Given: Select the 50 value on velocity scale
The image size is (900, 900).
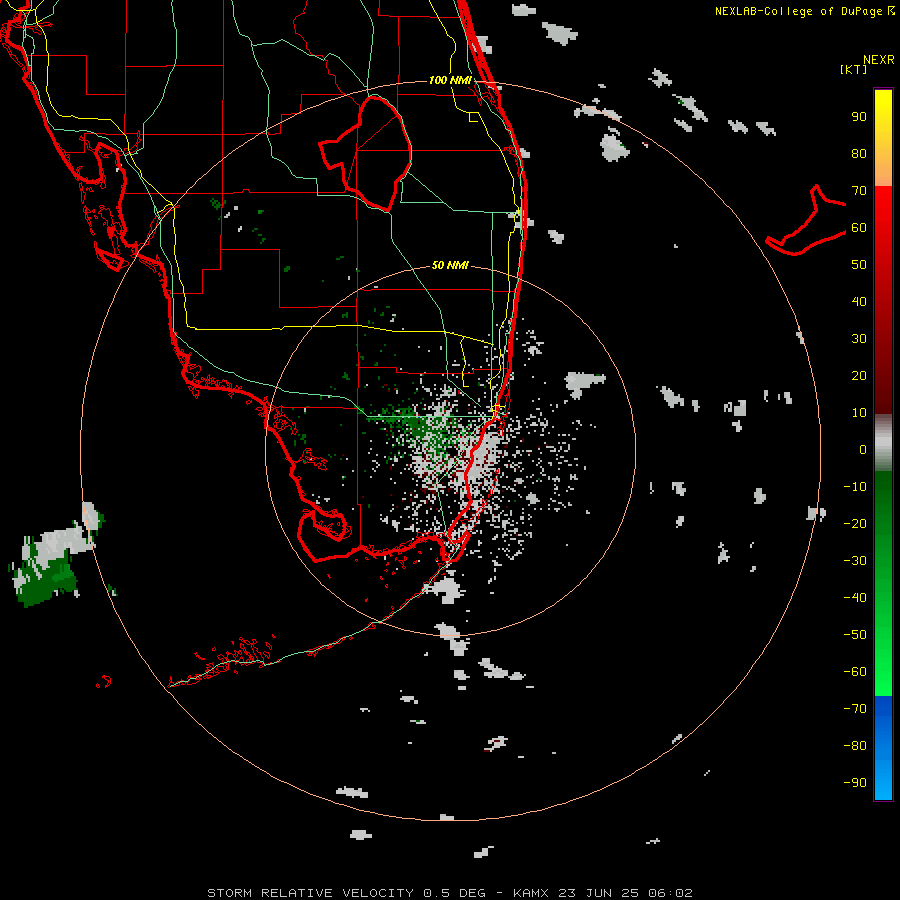Looking at the screenshot, I should [859, 265].
